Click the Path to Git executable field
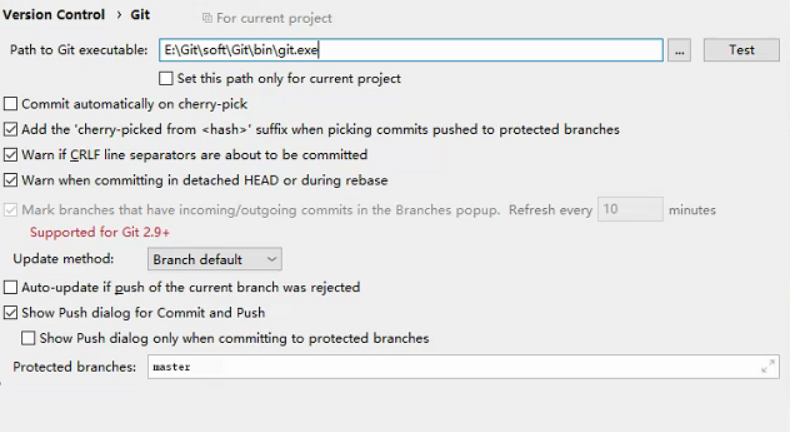790x432 pixels. pyautogui.click(x=411, y=50)
